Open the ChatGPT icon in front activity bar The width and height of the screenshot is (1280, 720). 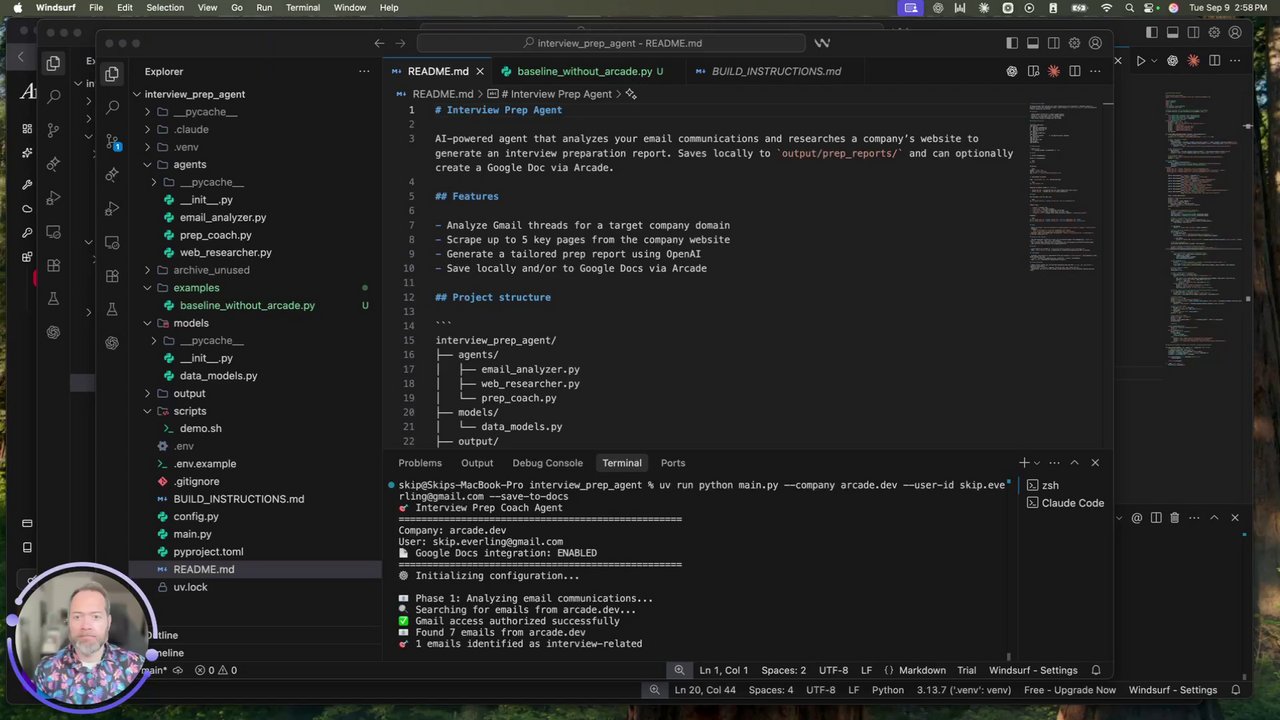tap(112, 343)
